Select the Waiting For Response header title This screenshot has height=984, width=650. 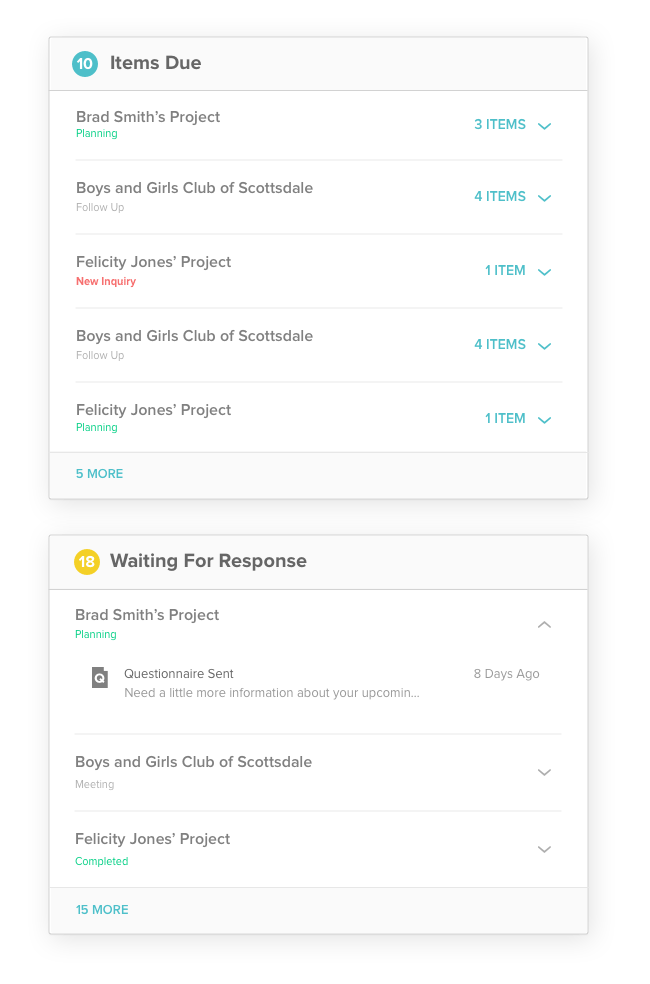(208, 560)
